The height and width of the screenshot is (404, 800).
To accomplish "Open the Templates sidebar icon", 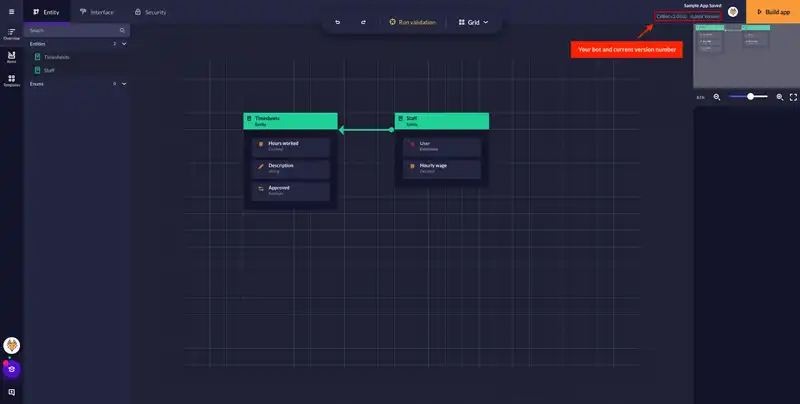I will (x=11, y=80).
